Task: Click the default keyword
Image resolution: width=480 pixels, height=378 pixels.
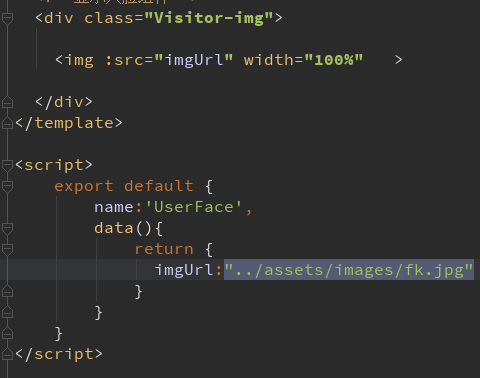Action: coord(159,186)
